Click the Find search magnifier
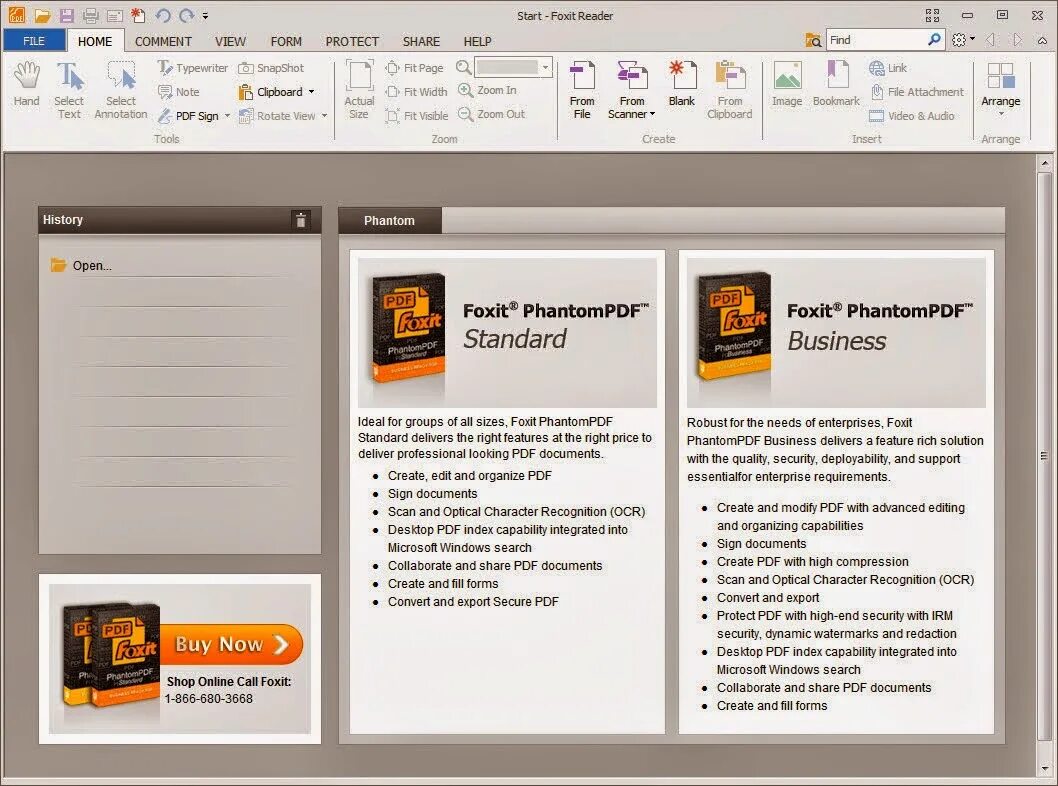Image resolution: width=1058 pixels, height=786 pixels. (934, 40)
